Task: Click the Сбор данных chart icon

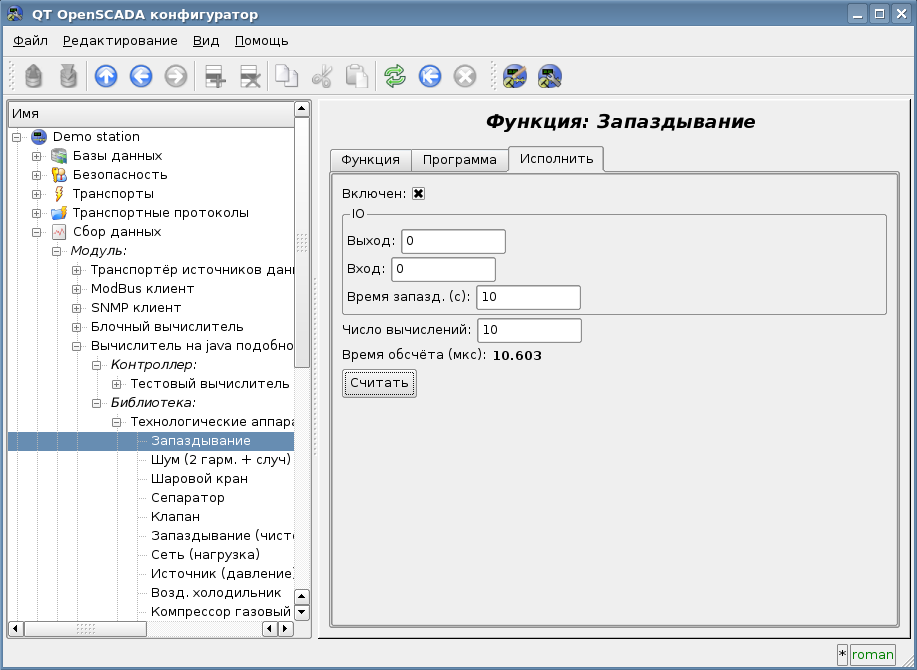Action: click(58, 232)
